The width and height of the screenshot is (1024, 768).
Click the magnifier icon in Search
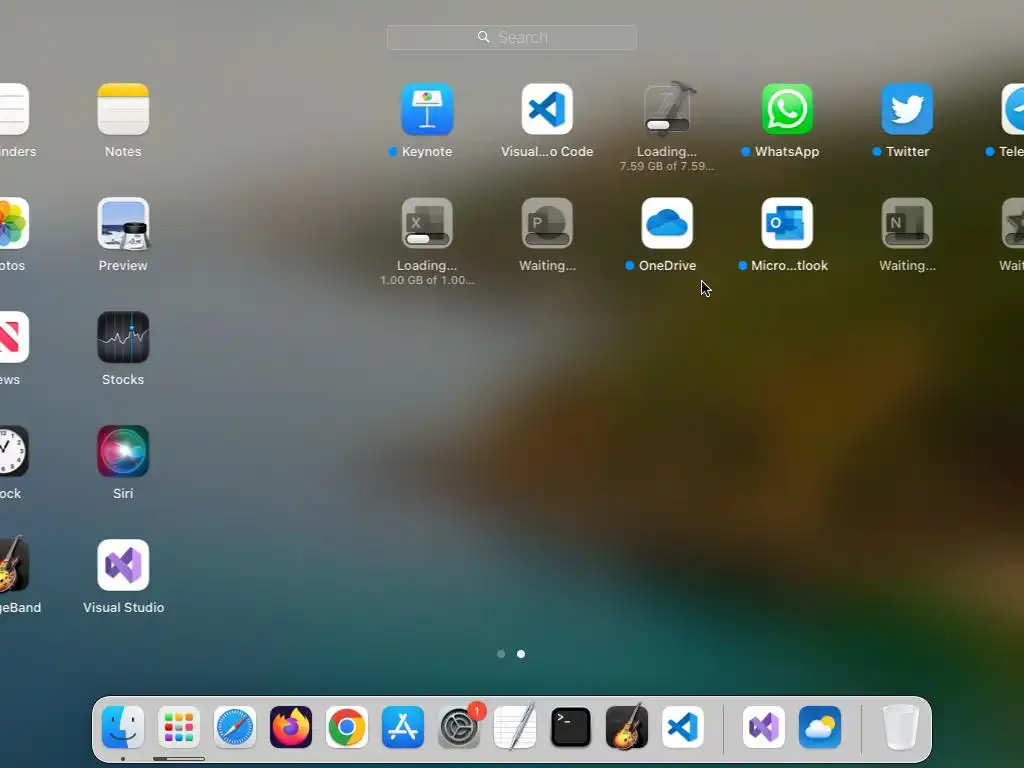point(483,37)
